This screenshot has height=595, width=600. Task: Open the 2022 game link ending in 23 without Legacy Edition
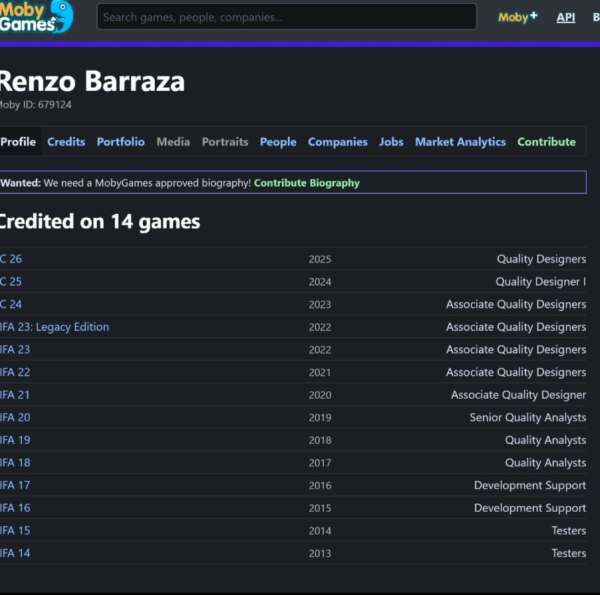tap(15, 349)
